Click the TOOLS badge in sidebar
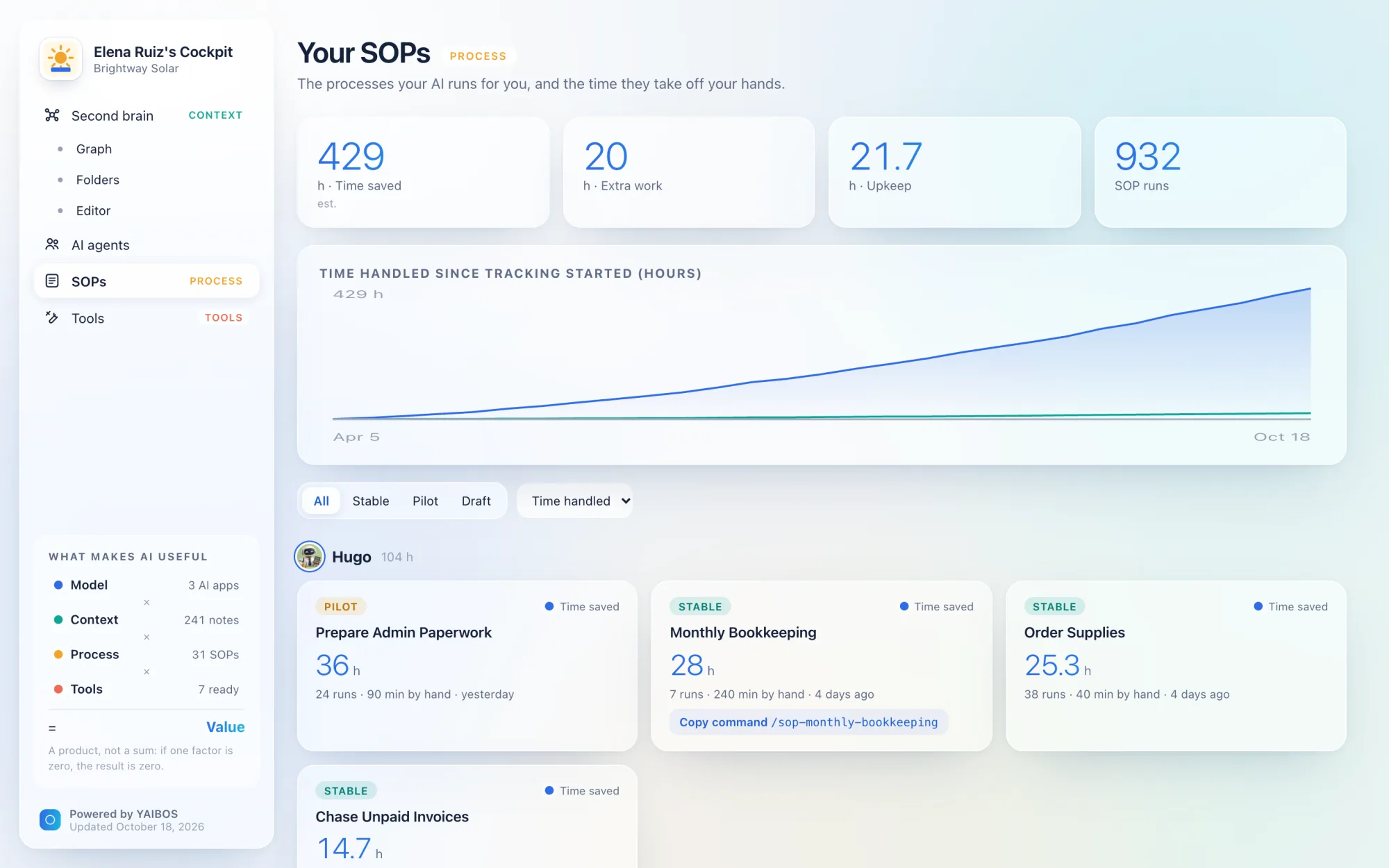Screen dimensions: 1389x868 pyautogui.click(x=224, y=317)
